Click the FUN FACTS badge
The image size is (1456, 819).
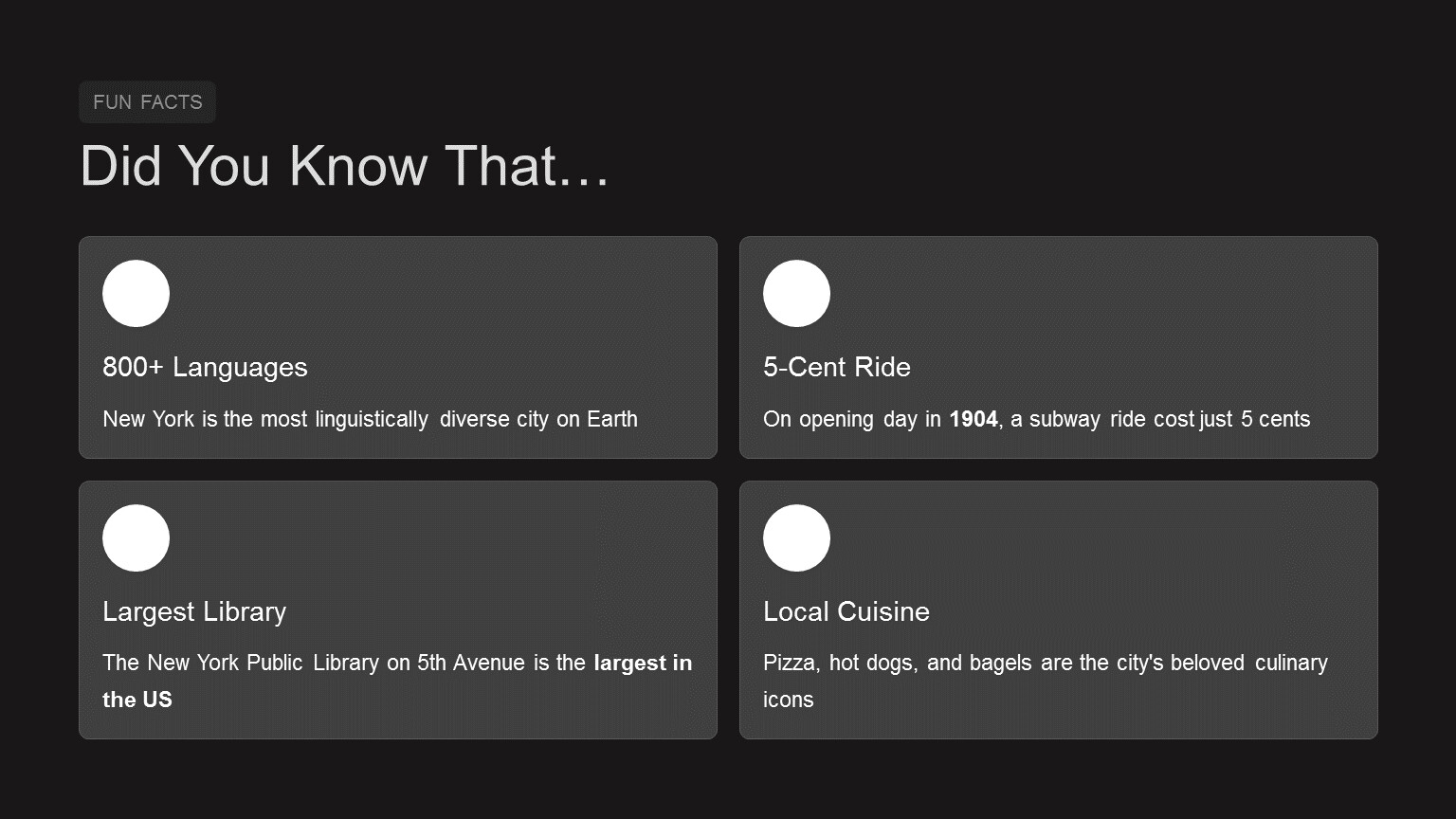click(x=148, y=102)
